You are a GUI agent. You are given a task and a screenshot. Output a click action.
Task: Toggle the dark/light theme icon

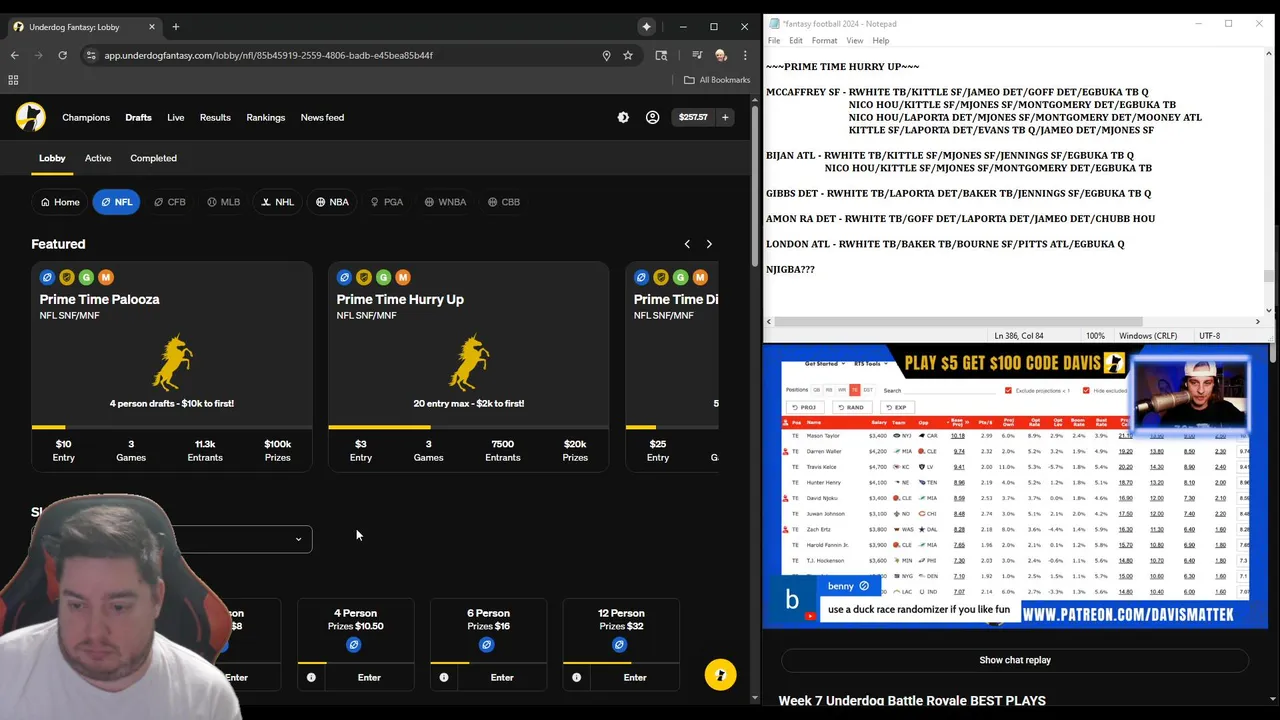click(x=623, y=117)
